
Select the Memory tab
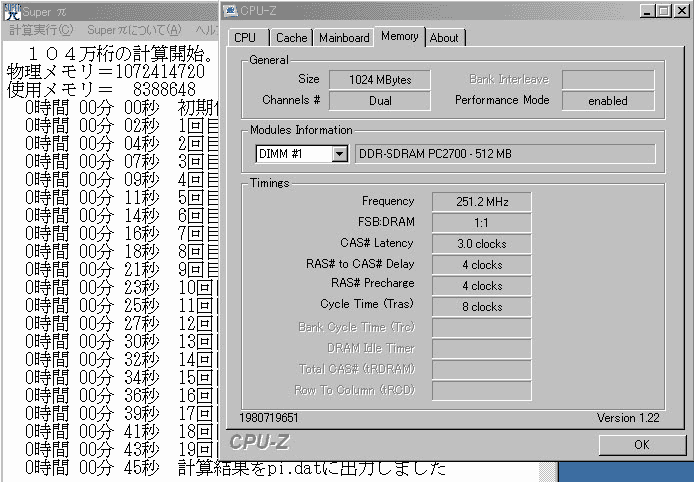(400, 37)
